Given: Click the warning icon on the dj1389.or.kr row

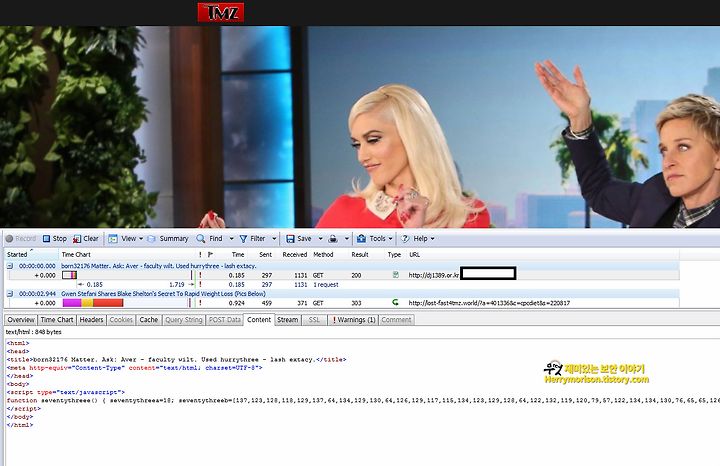Looking at the screenshot, I should click(x=200, y=275).
